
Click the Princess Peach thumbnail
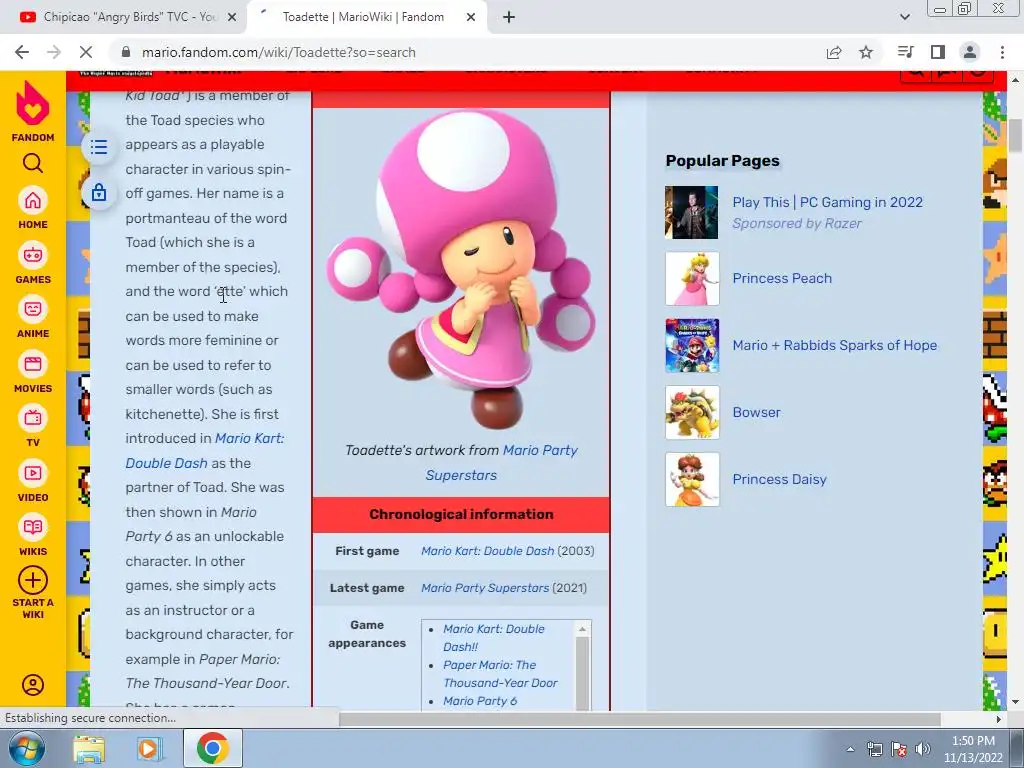point(692,279)
